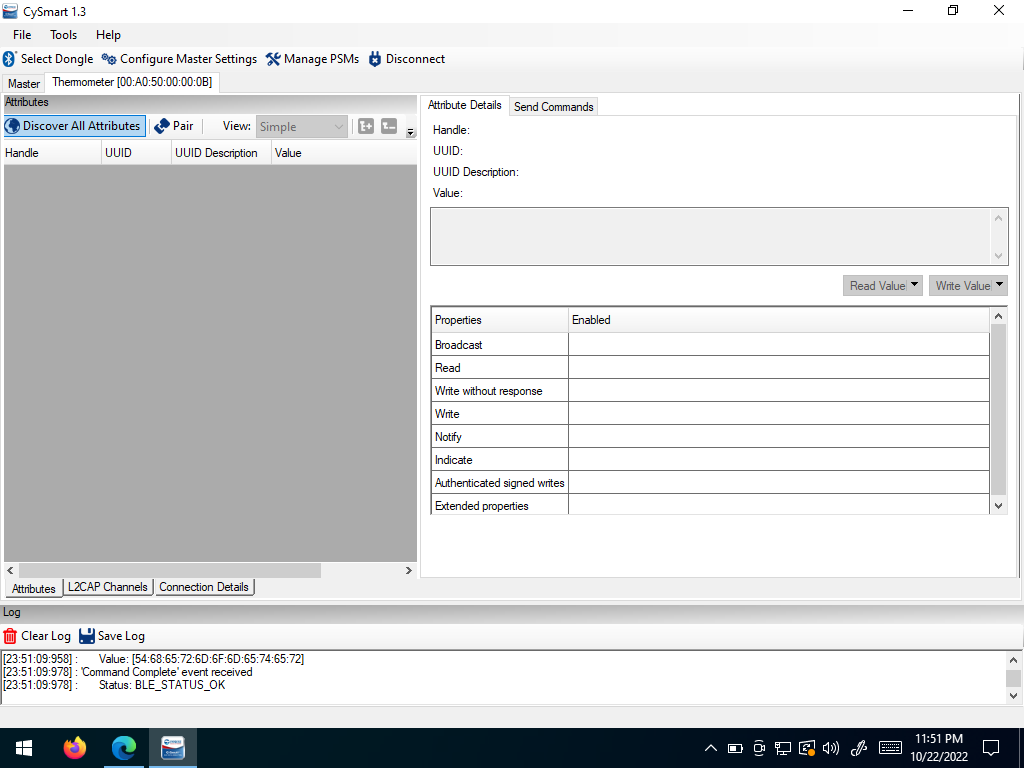This screenshot has height=768, width=1024.
Task: Click the network tray icon
Action: (782, 748)
